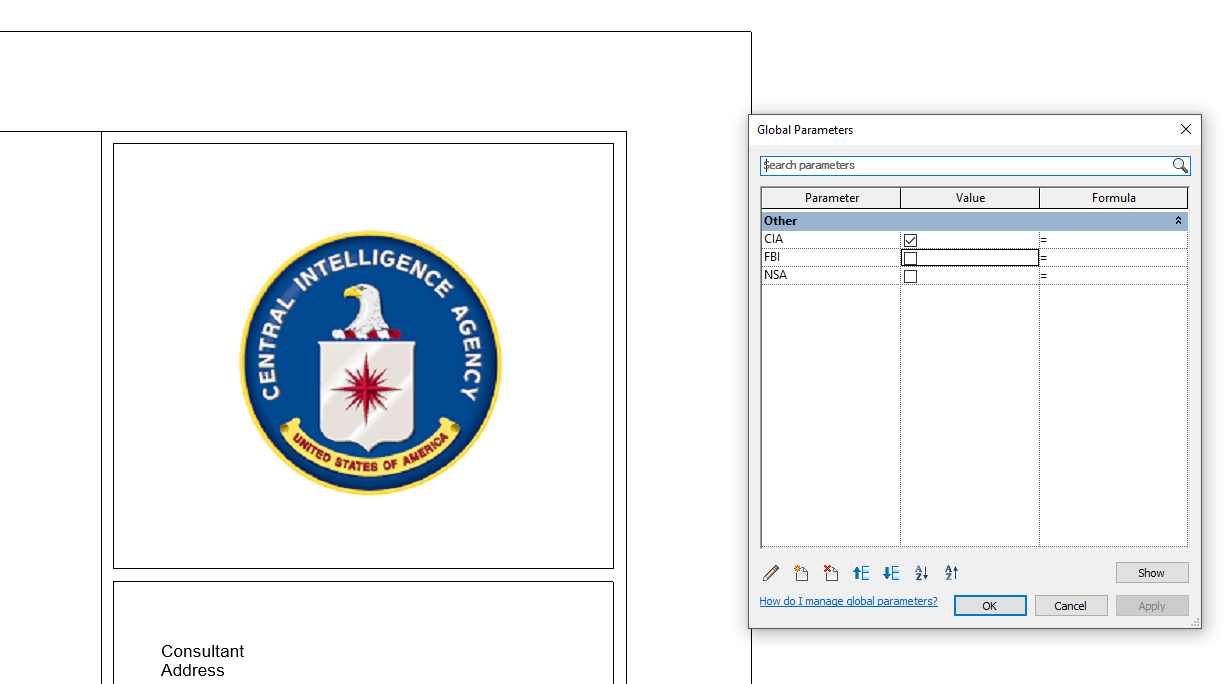The height and width of the screenshot is (684, 1227).
Task: Sort parameters in ascending order
Action: [x=921, y=572]
